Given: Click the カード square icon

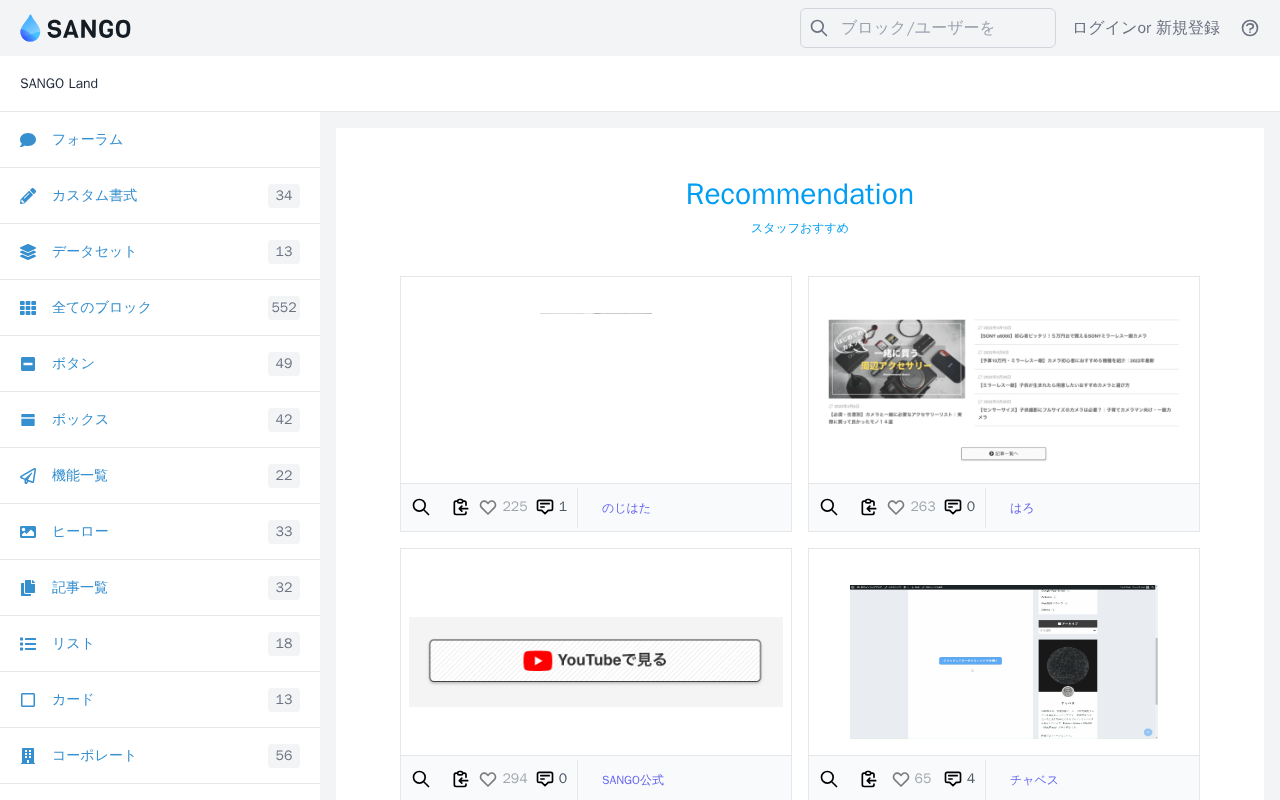Looking at the screenshot, I should click(x=28, y=700).
